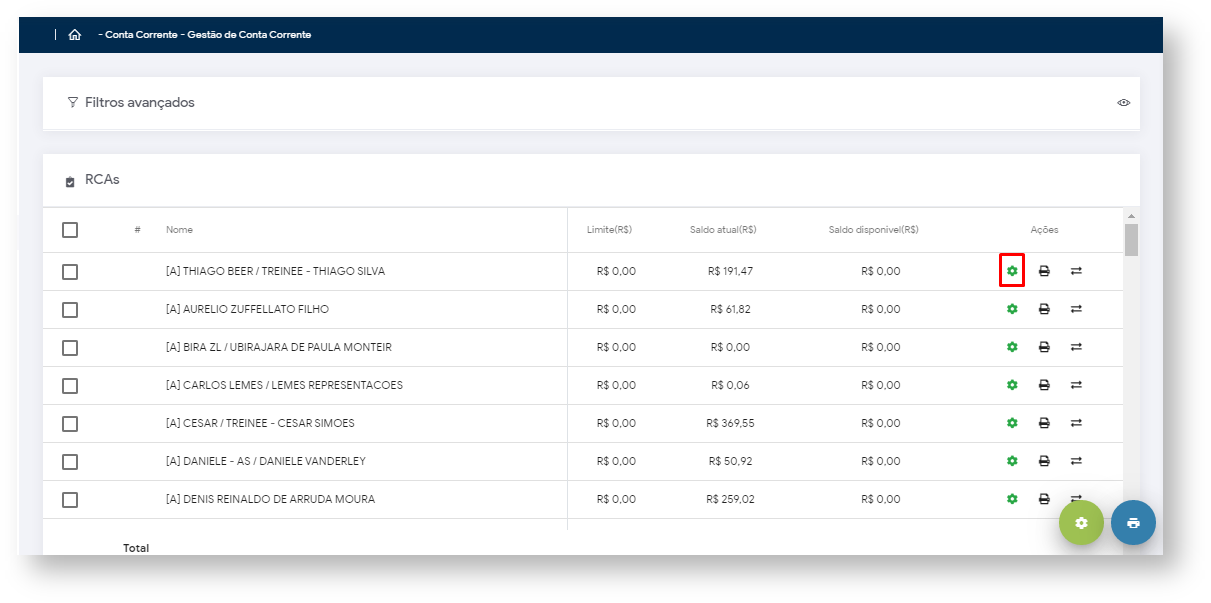Print statement for DANIELE - AS row
Screen dimensions: 1211x603
(x=1044, y=461)
